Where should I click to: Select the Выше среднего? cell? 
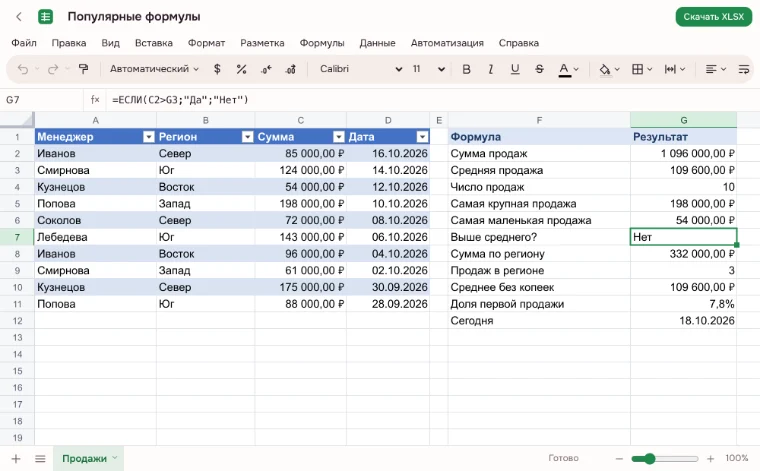(x=539, y=237)
